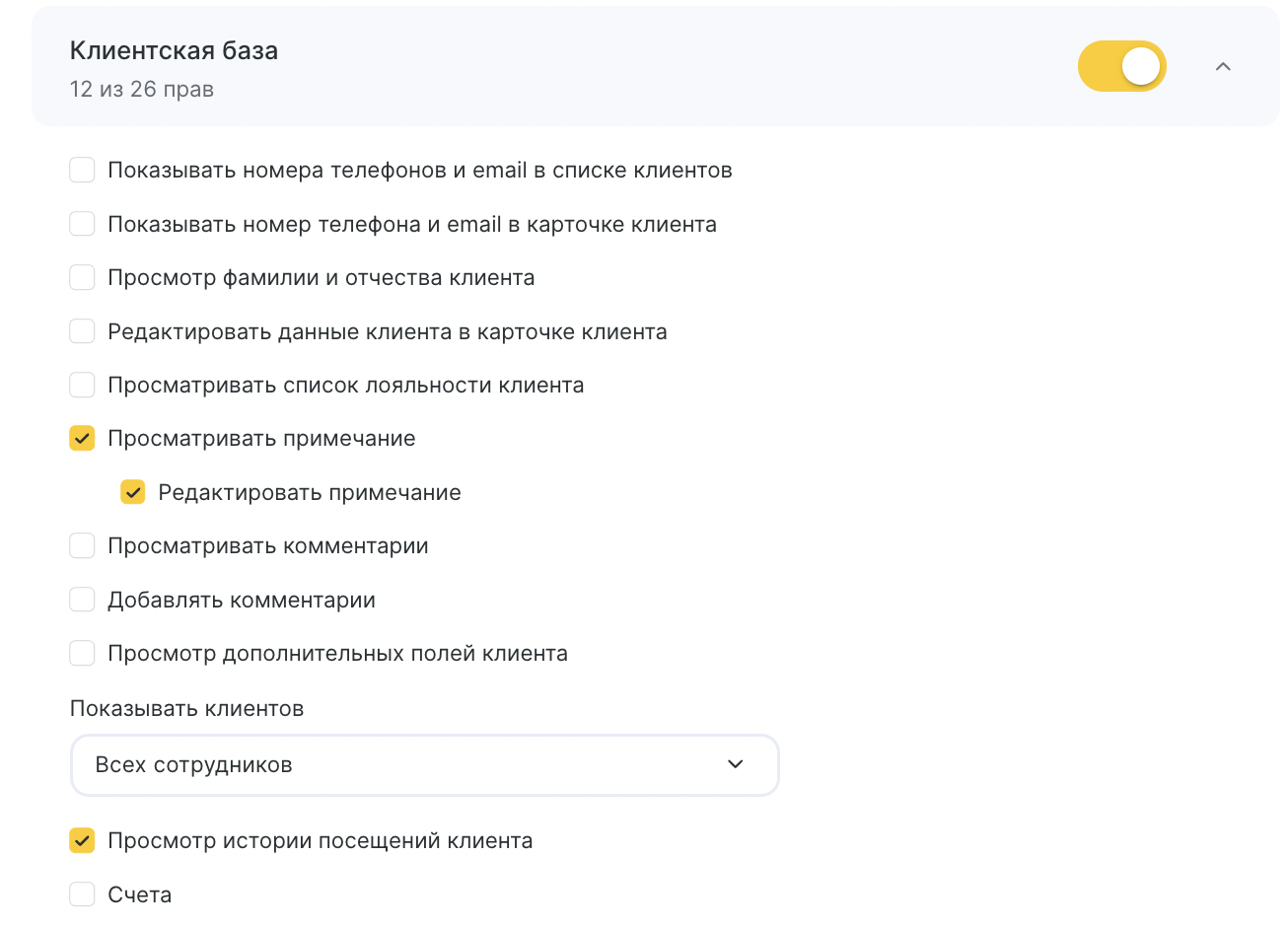Enable Просматривать список лояльности клиента
Screen dimensions: 1288x927
tap(82, 385)
